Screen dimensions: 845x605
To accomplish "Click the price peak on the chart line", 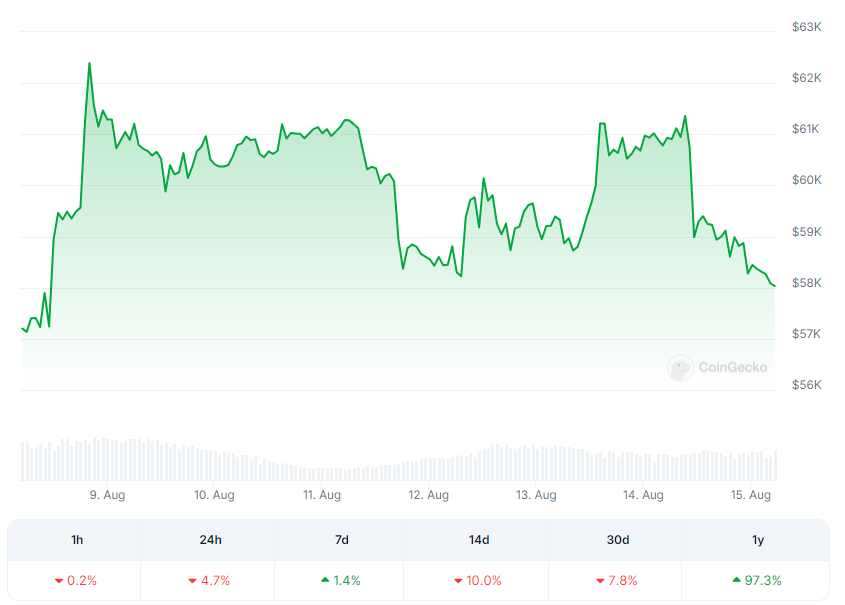I will [x=89, y=64].
